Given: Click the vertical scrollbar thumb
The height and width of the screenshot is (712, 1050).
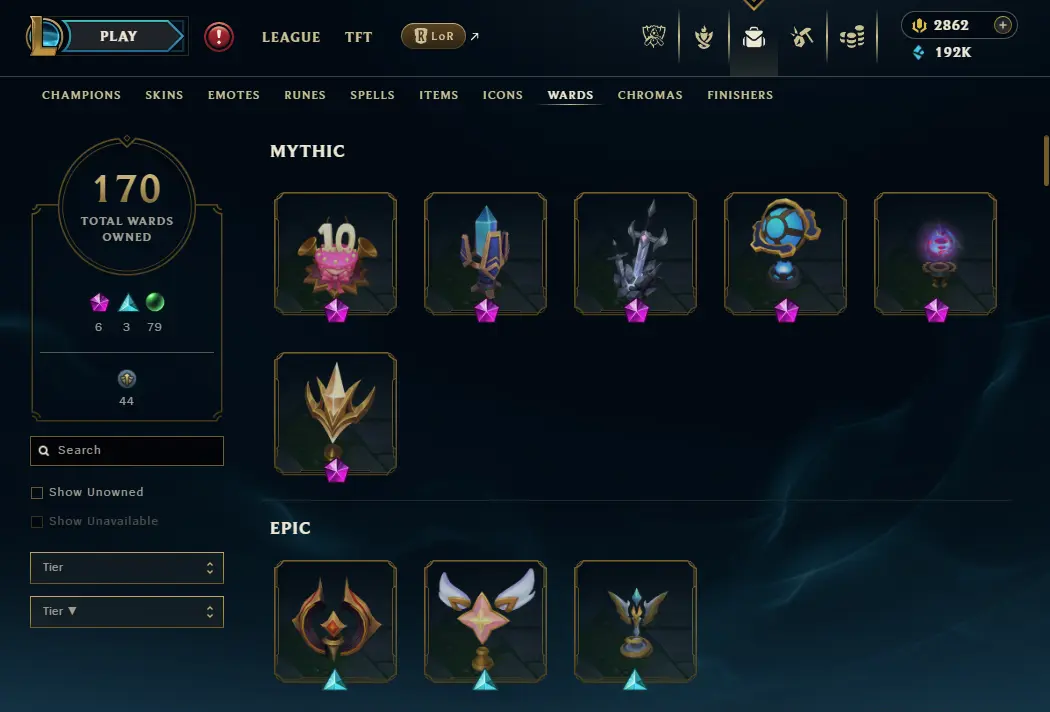Looking at the screenshot, I should click(1046, 161).
